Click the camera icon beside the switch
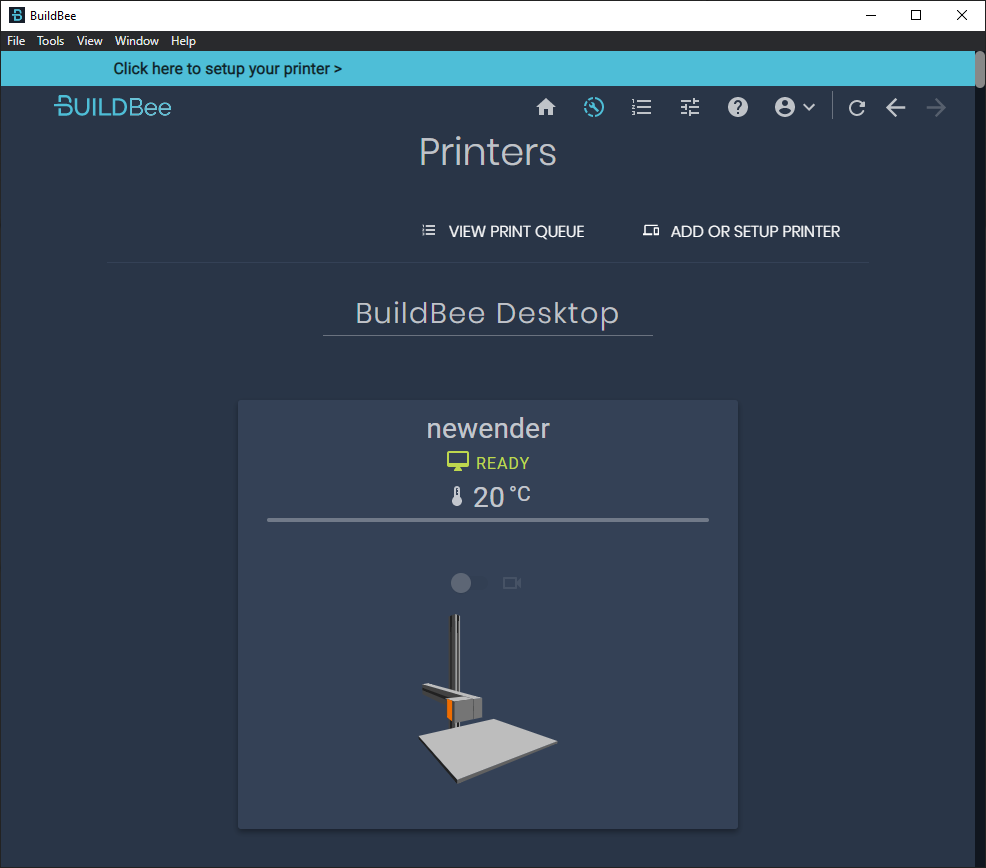 (512, 583)
